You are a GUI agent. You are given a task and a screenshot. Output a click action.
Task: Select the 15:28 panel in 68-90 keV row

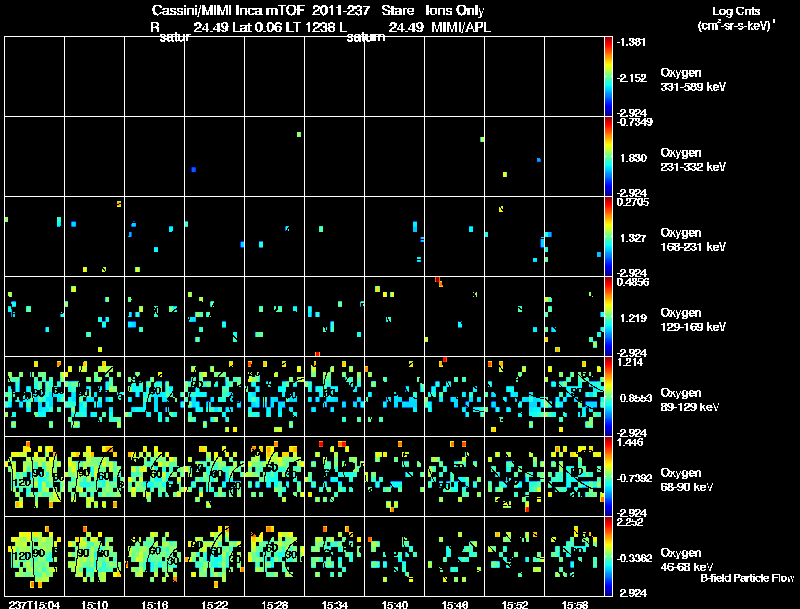click(274, 476)
